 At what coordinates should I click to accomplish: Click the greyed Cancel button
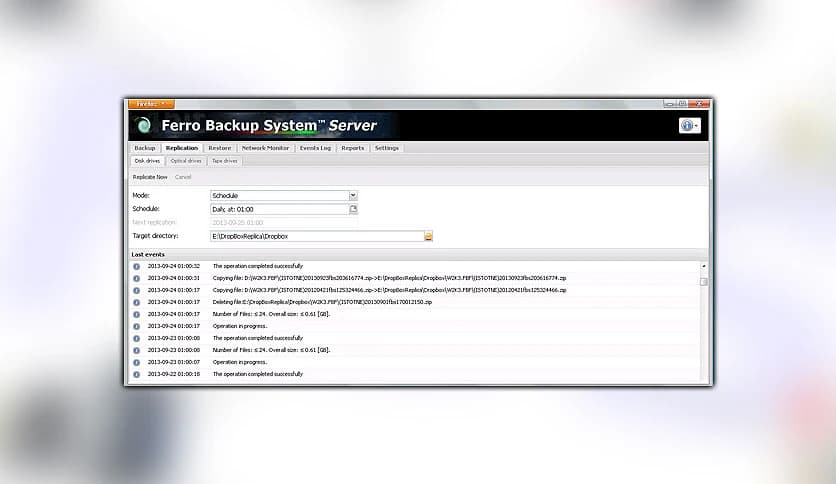click(x=183, y=177)
